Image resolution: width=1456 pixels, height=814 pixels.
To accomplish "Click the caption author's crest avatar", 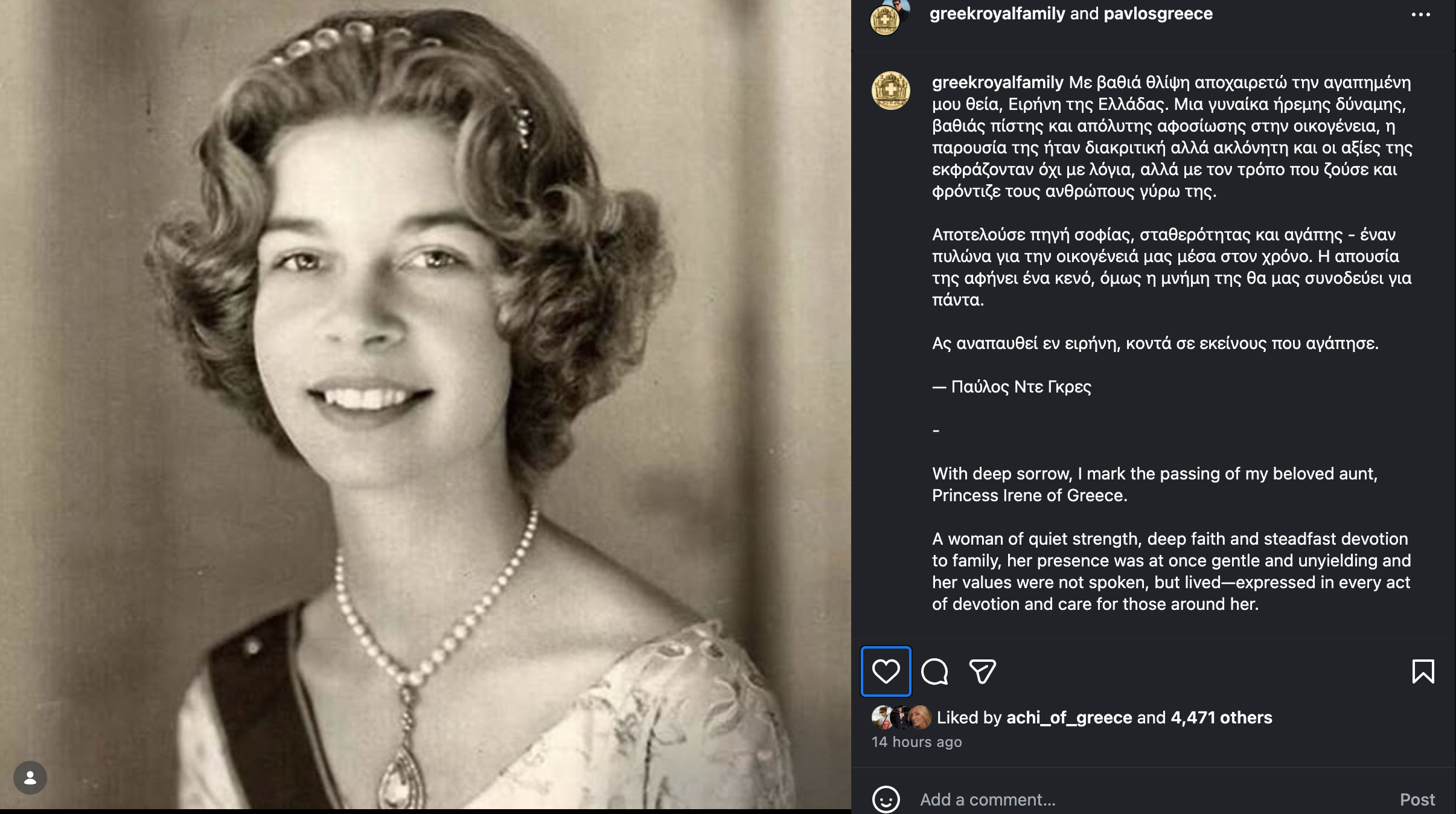I will point(890,91).
